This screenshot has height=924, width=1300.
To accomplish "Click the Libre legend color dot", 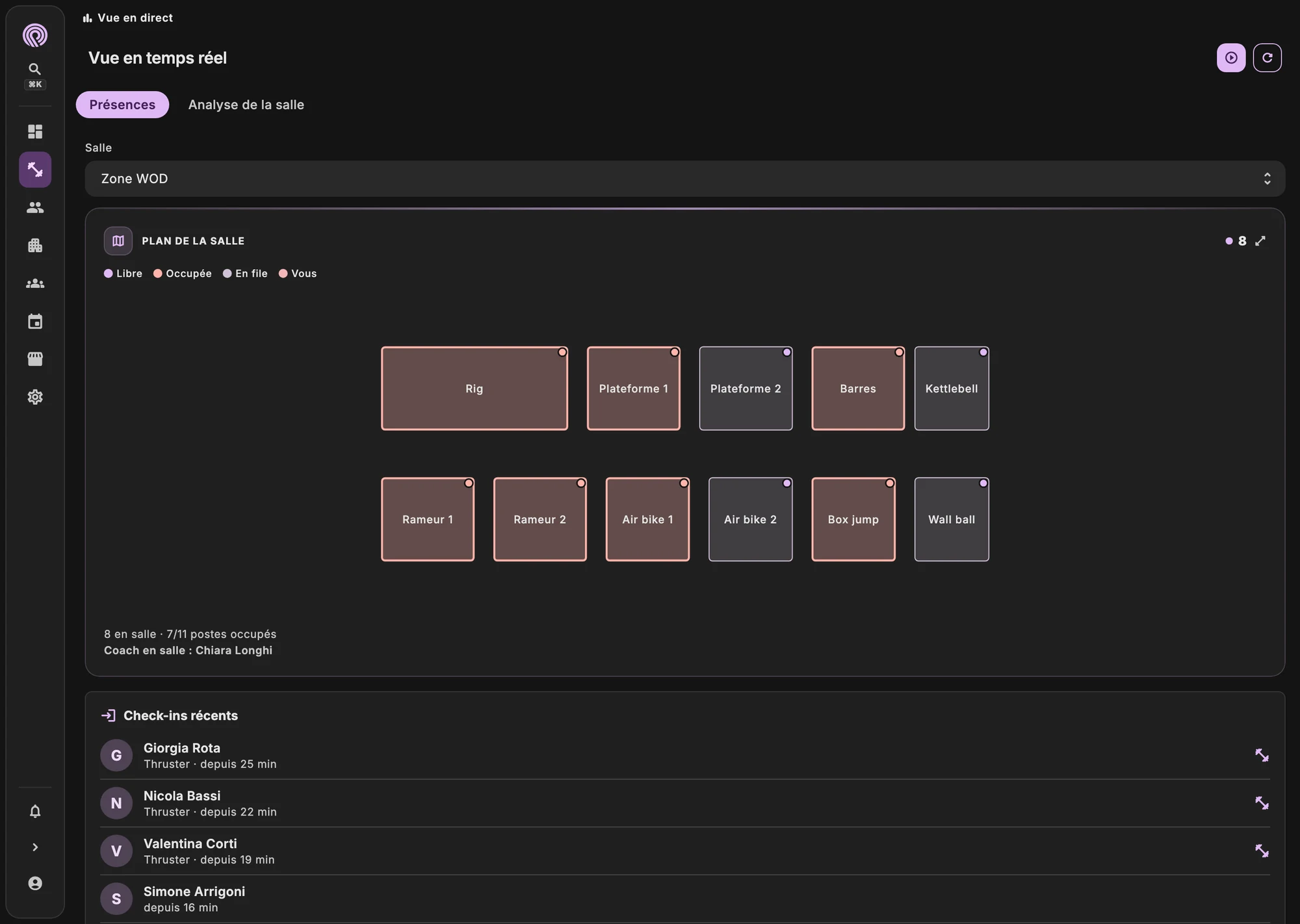I will click(x=109, y=274).
